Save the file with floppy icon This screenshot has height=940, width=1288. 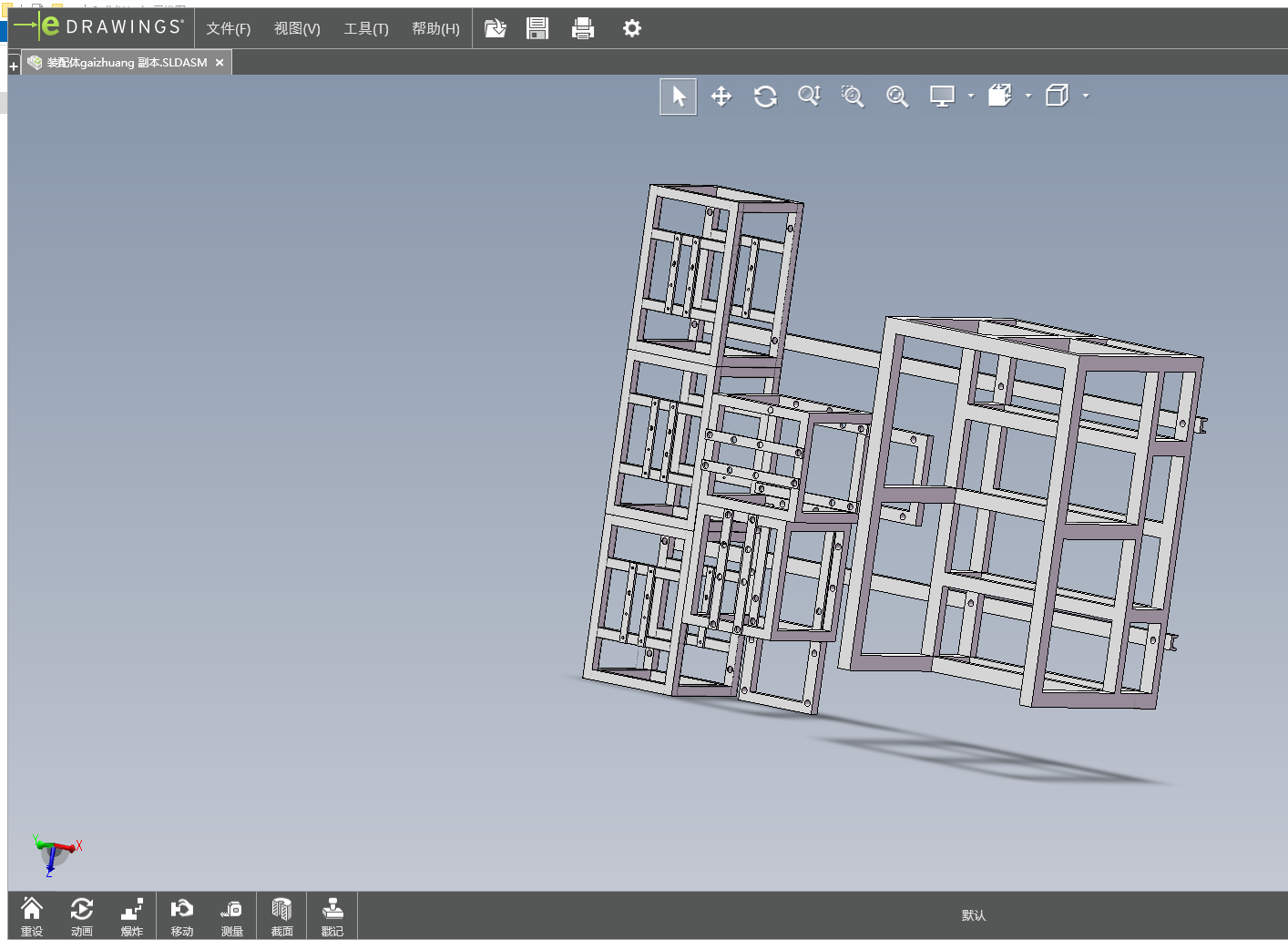pos(537,28)
